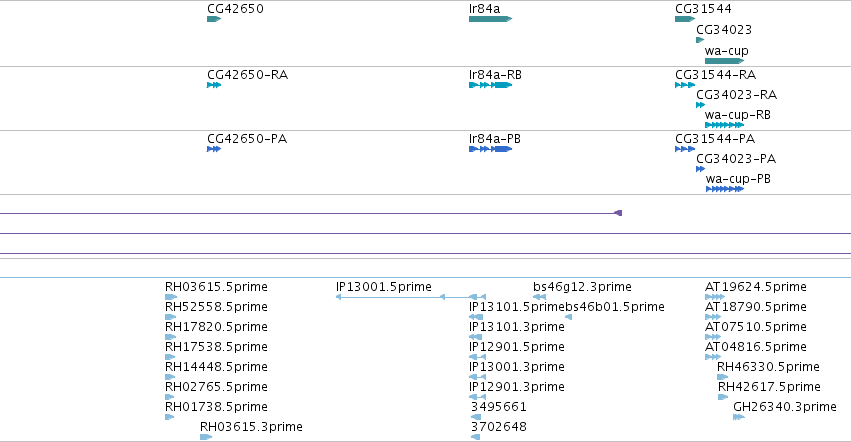851x442 pixels.
Task: Select the Ir84a gene feature bar
Action: [x=490, y=19]
